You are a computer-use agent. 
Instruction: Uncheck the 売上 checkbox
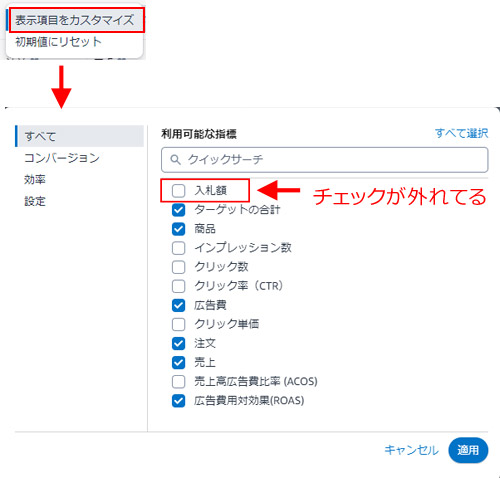click(179, 362)
